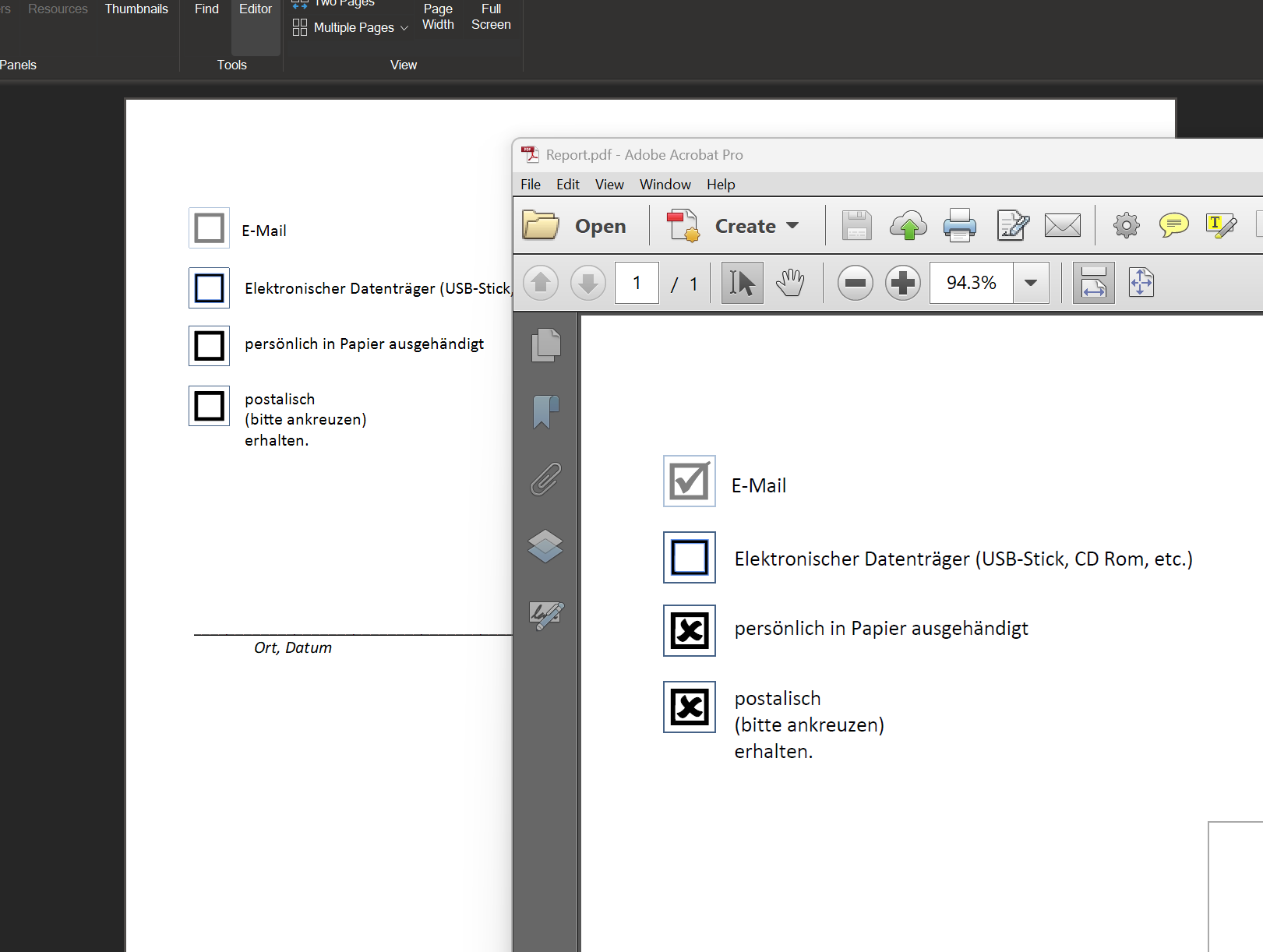Open the Layers sidebar panel
The width and height of the screenshot is (1263, 952).
click(x=545, y=545)
